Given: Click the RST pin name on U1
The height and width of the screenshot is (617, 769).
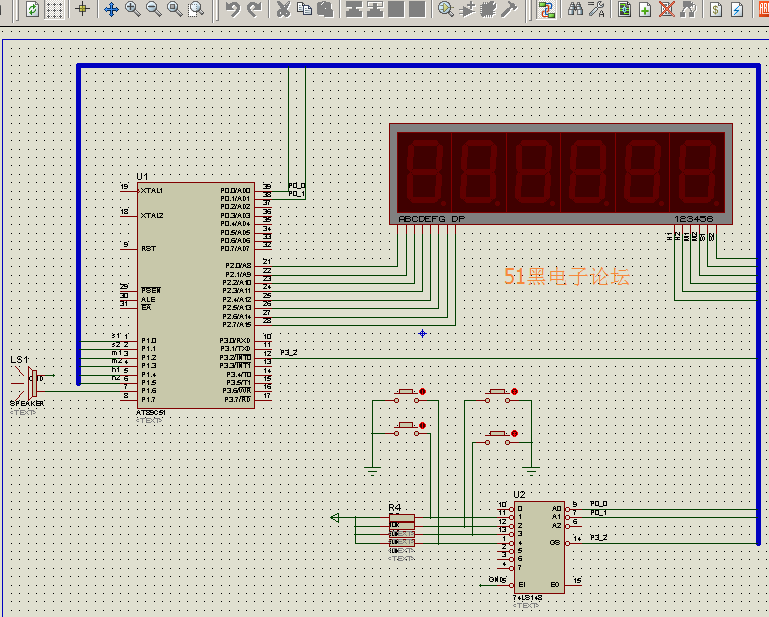Looking at the screenshot, I should 148,249.
